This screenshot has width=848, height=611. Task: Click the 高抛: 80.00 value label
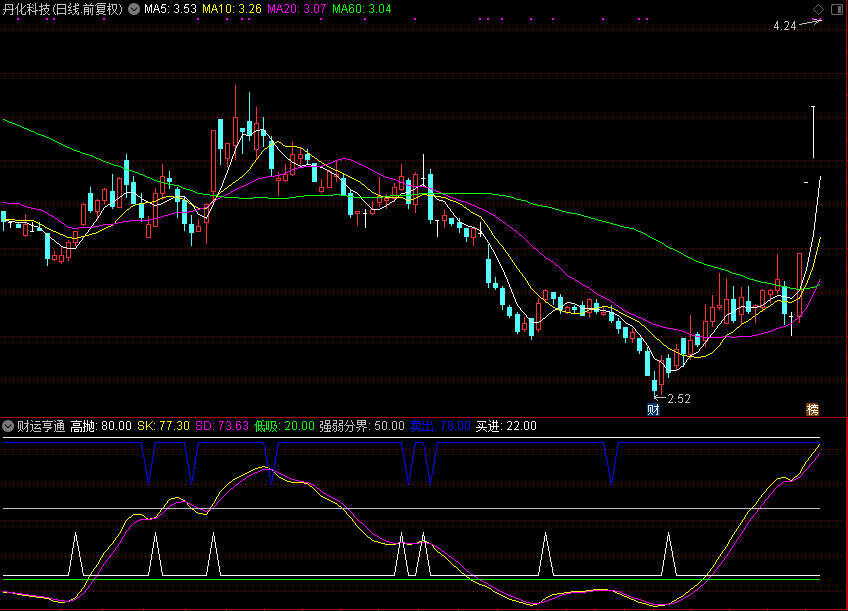101,426
